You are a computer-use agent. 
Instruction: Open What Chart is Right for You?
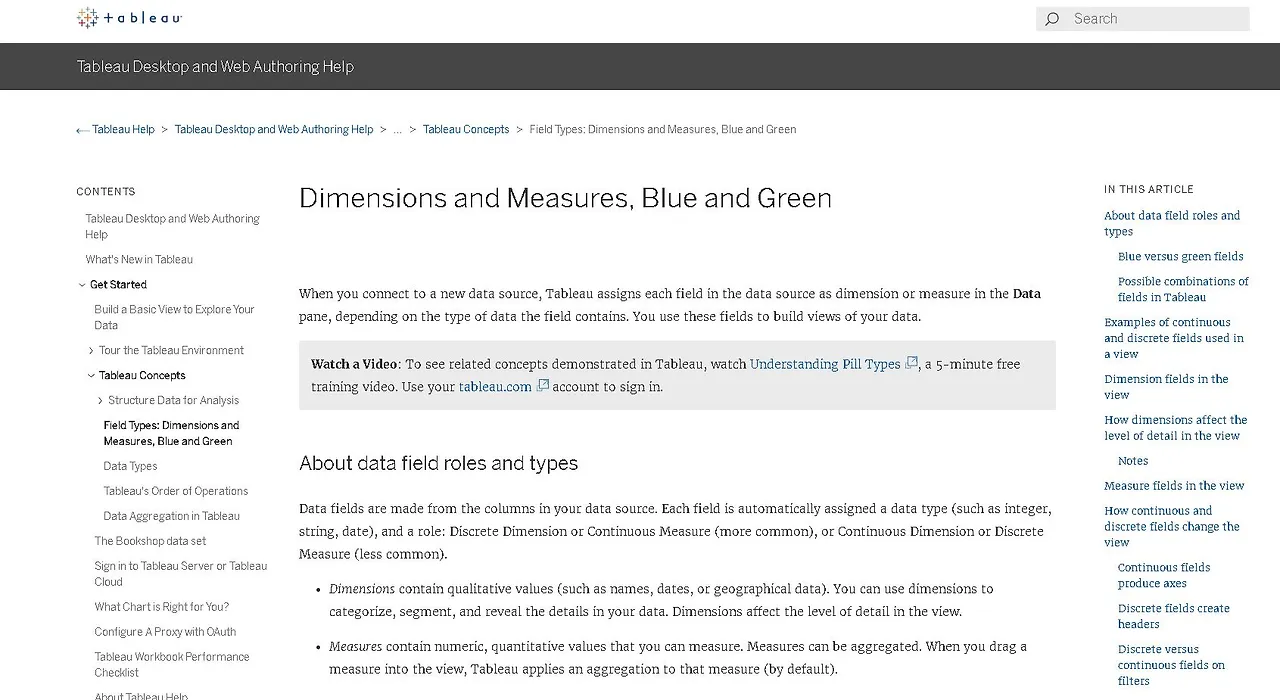click(161, 608)
